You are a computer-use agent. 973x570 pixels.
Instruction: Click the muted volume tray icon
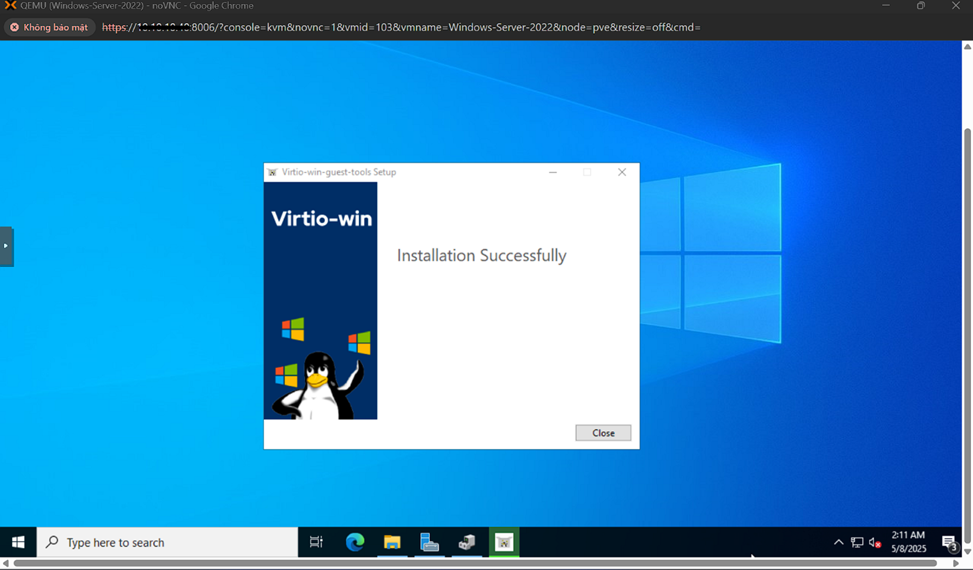[x=875, y=542]
